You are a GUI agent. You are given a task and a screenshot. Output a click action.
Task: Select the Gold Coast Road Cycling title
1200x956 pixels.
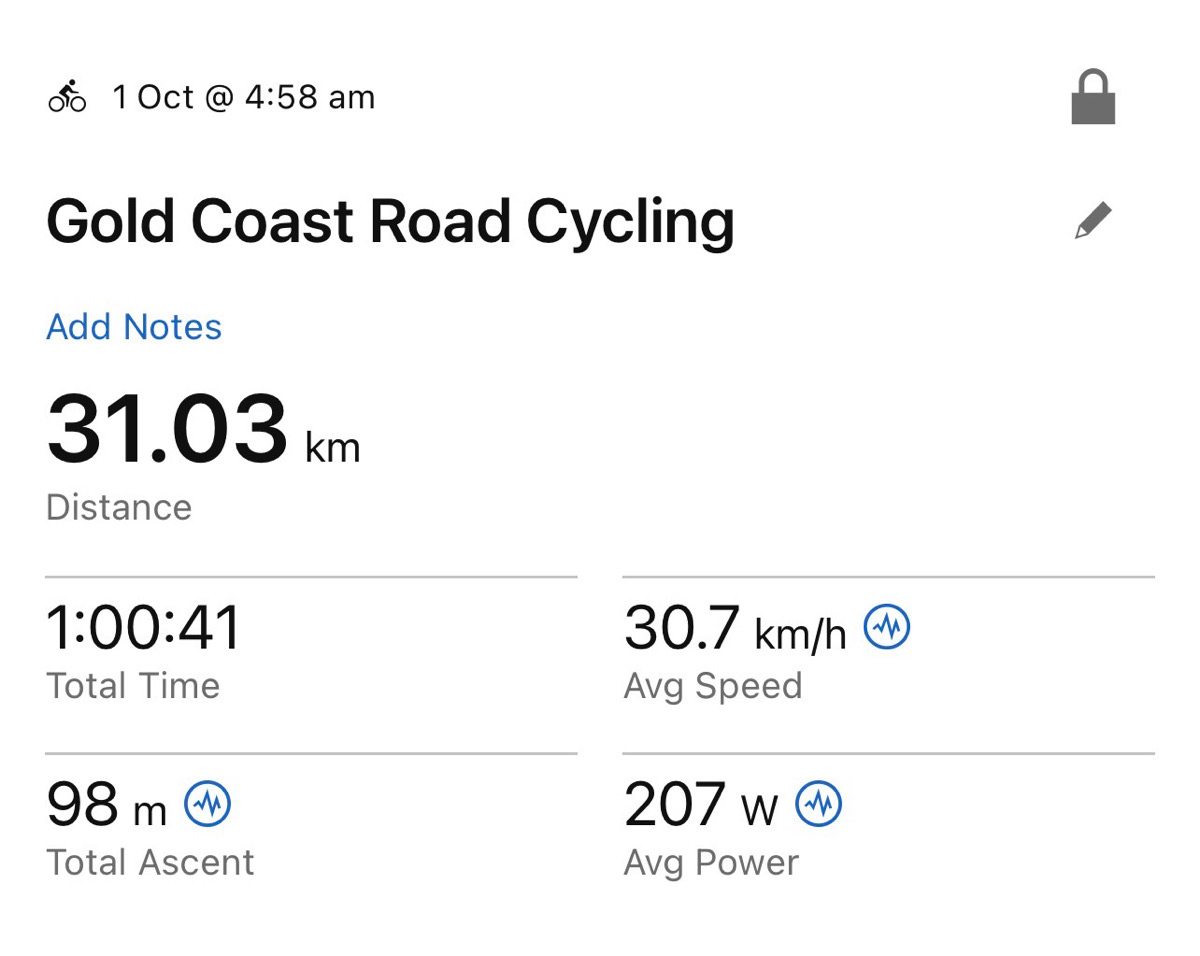(x=390, y=221)
